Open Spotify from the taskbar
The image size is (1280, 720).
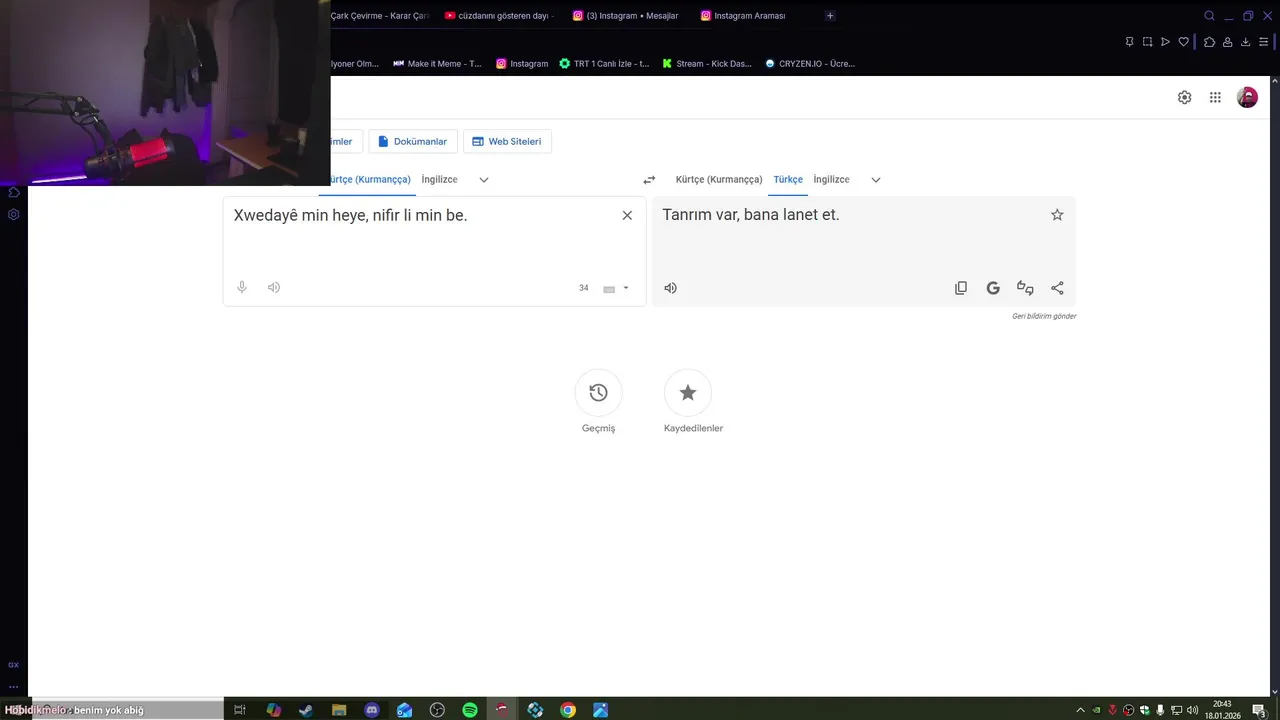470,710
